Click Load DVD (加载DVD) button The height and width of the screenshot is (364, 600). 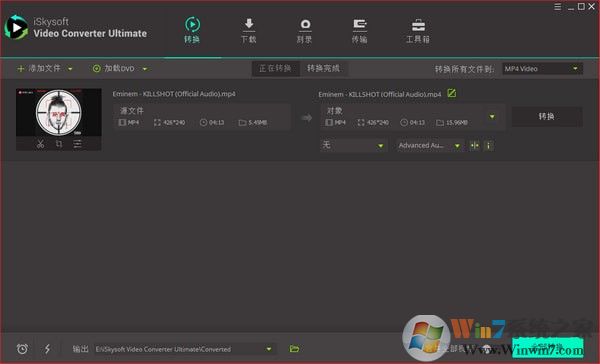click(114, 69)
